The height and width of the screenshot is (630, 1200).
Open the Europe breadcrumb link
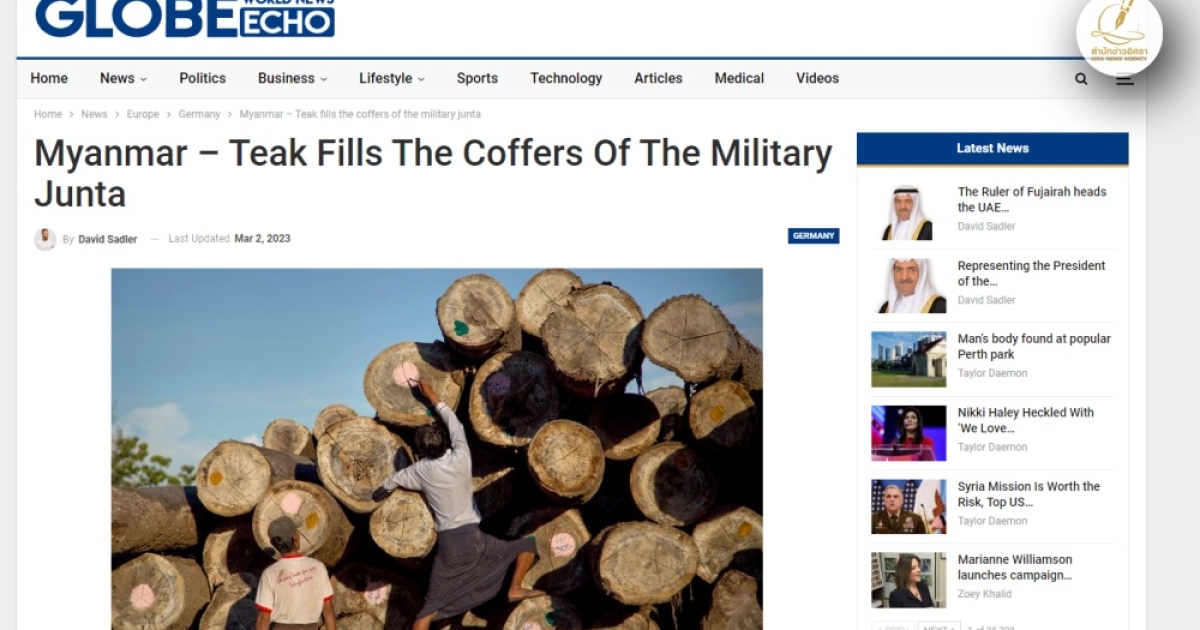pos(143,114)
